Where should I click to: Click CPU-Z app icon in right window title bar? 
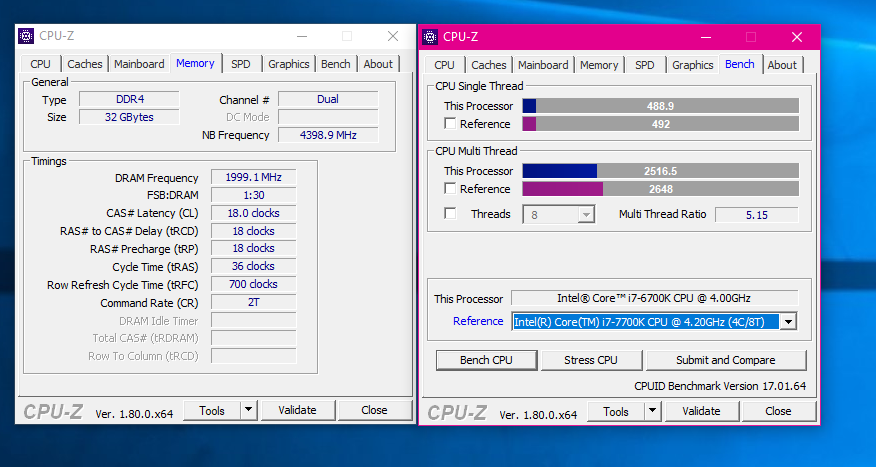[x=430, y=37]
